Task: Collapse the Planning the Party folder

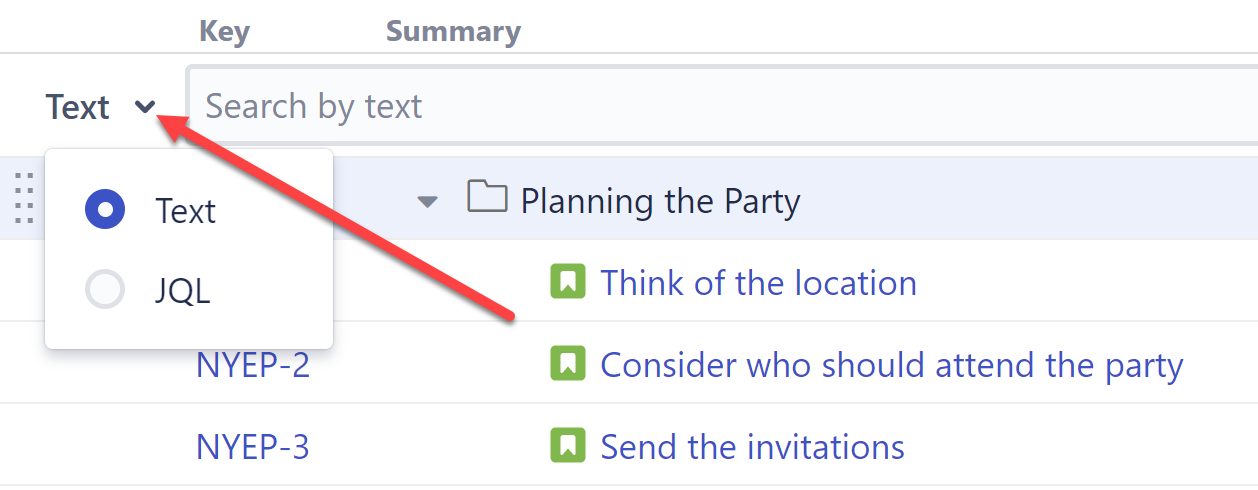Action: (427, 202)
